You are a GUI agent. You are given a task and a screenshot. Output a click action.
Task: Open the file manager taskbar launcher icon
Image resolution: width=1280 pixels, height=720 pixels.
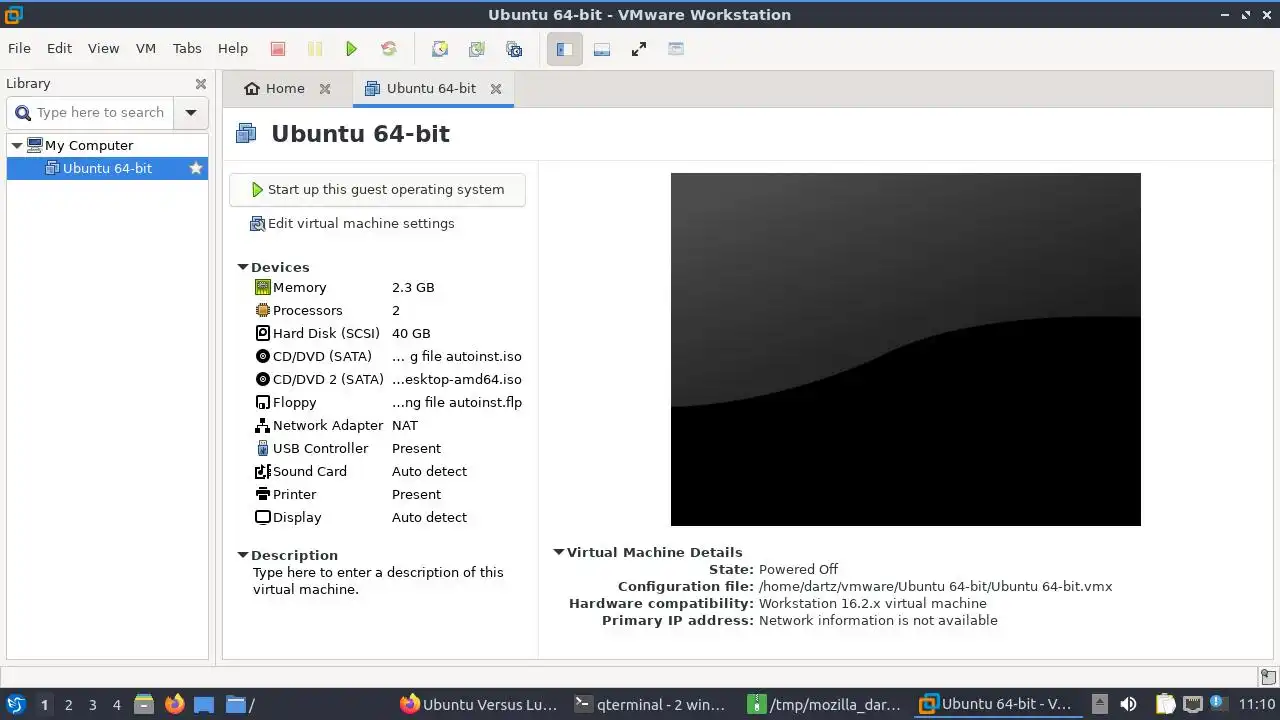(x=144, y=704)
